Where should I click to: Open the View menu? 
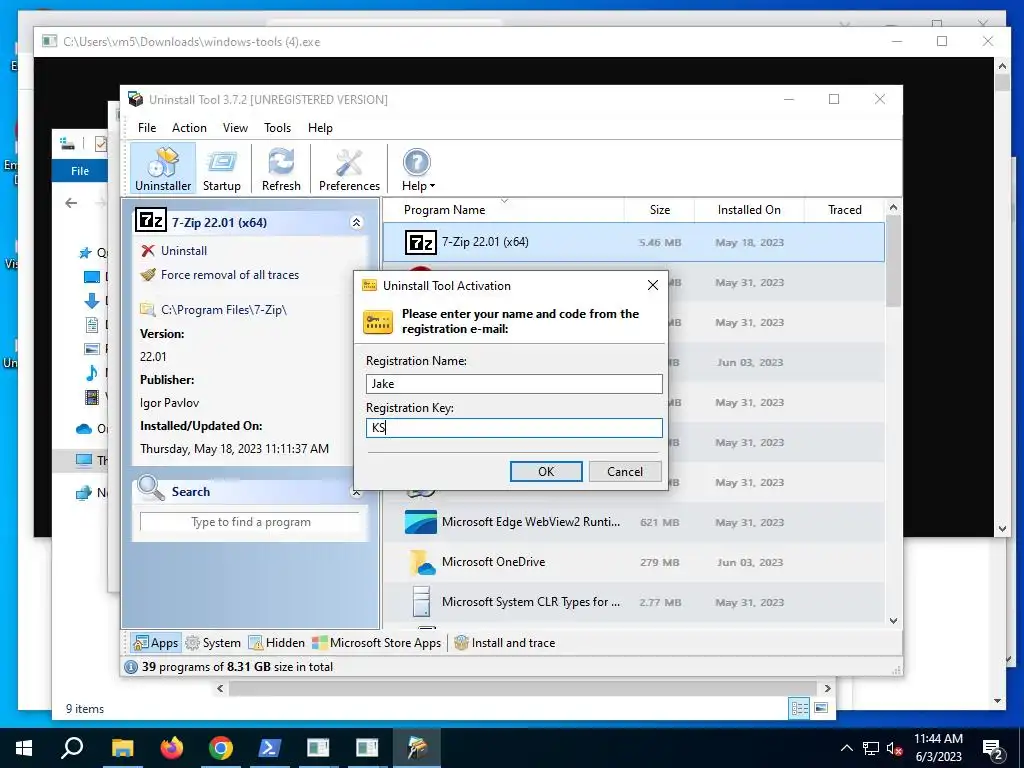coord(235,128)
